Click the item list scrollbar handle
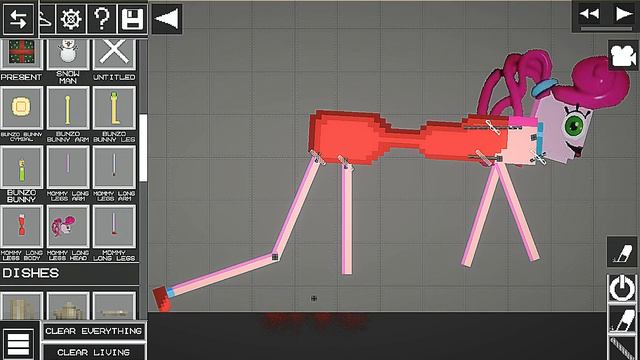The image size is (640, 360). 143,148
